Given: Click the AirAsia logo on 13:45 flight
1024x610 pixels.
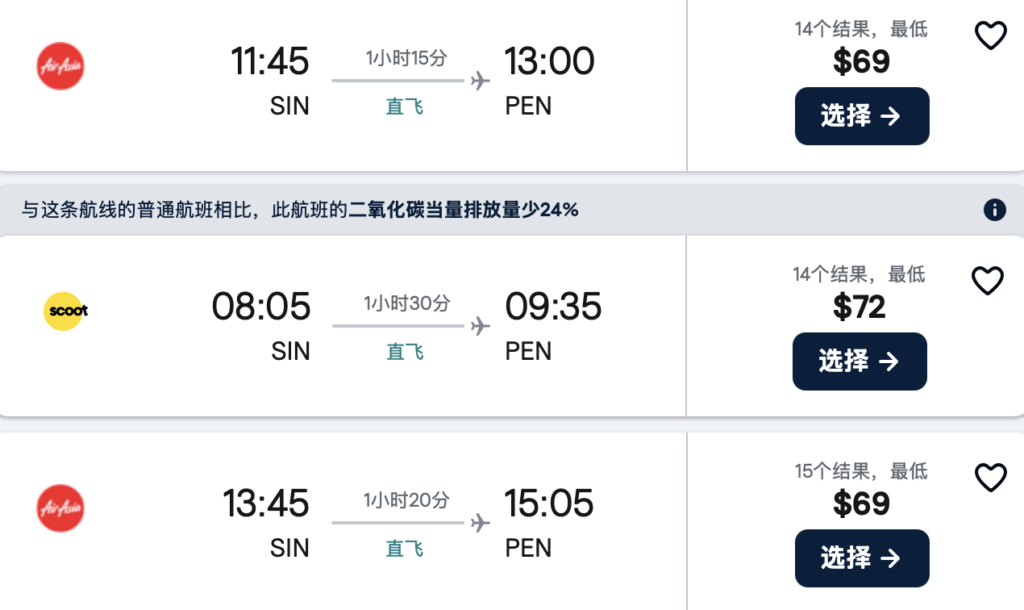Looking at the screenshot, I should pos(60,508).
